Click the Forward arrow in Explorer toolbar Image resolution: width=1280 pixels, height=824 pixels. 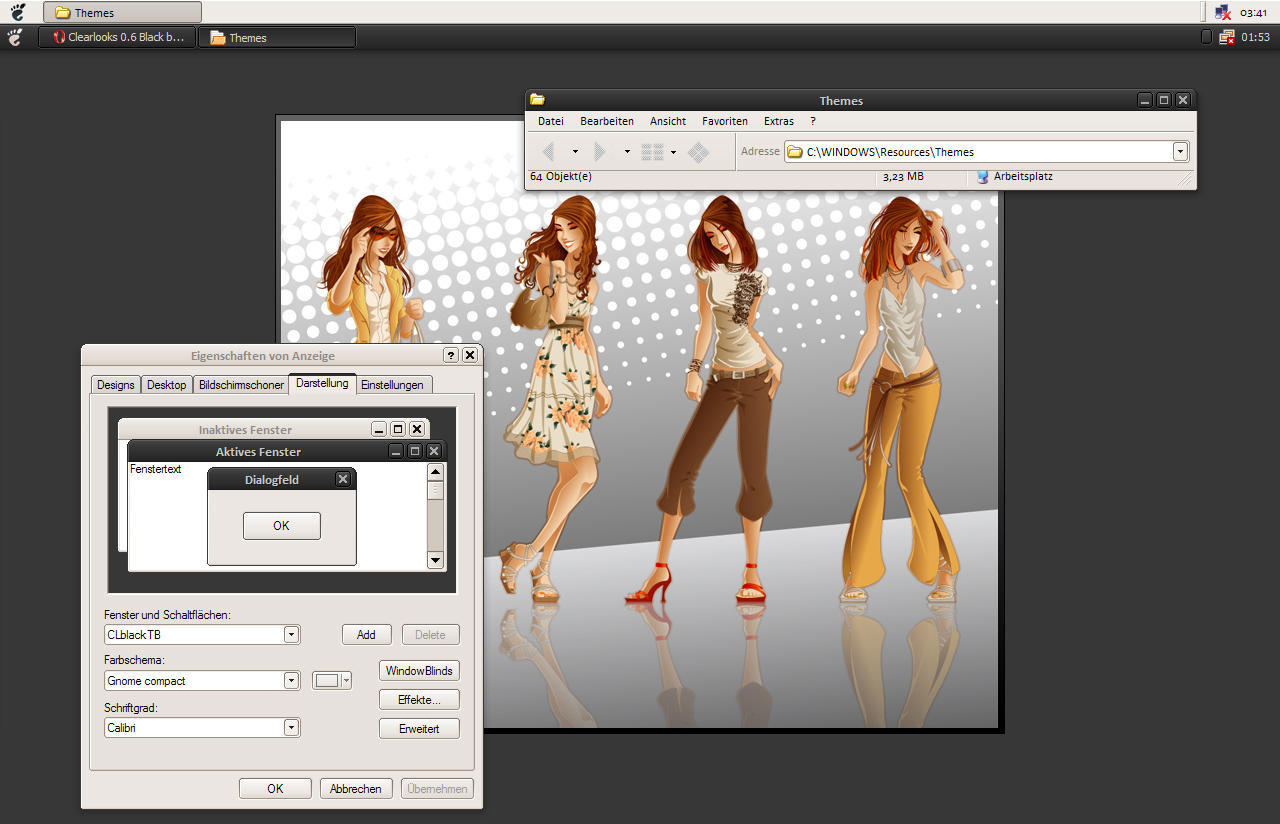[600, 152]
